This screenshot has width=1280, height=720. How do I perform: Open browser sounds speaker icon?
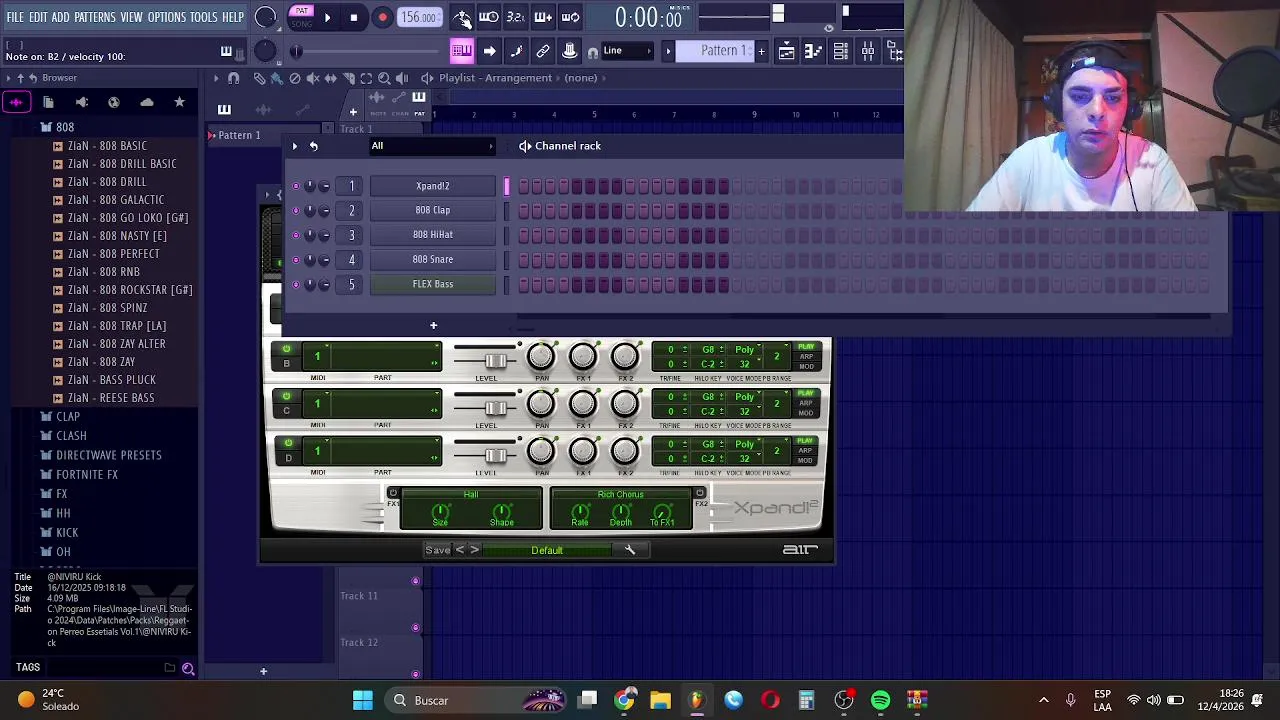82,102
